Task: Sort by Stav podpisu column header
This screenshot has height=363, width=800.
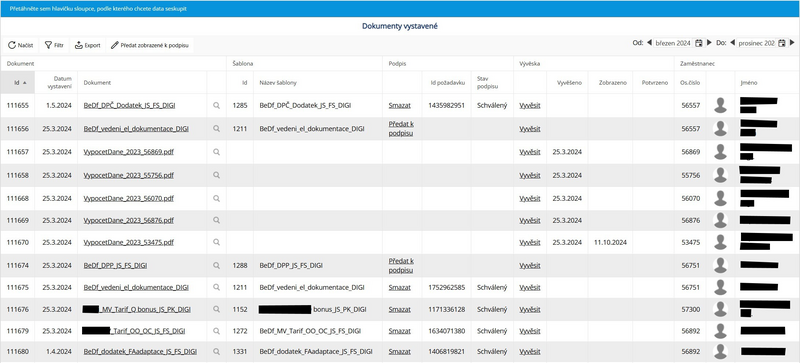Action: 492,82
